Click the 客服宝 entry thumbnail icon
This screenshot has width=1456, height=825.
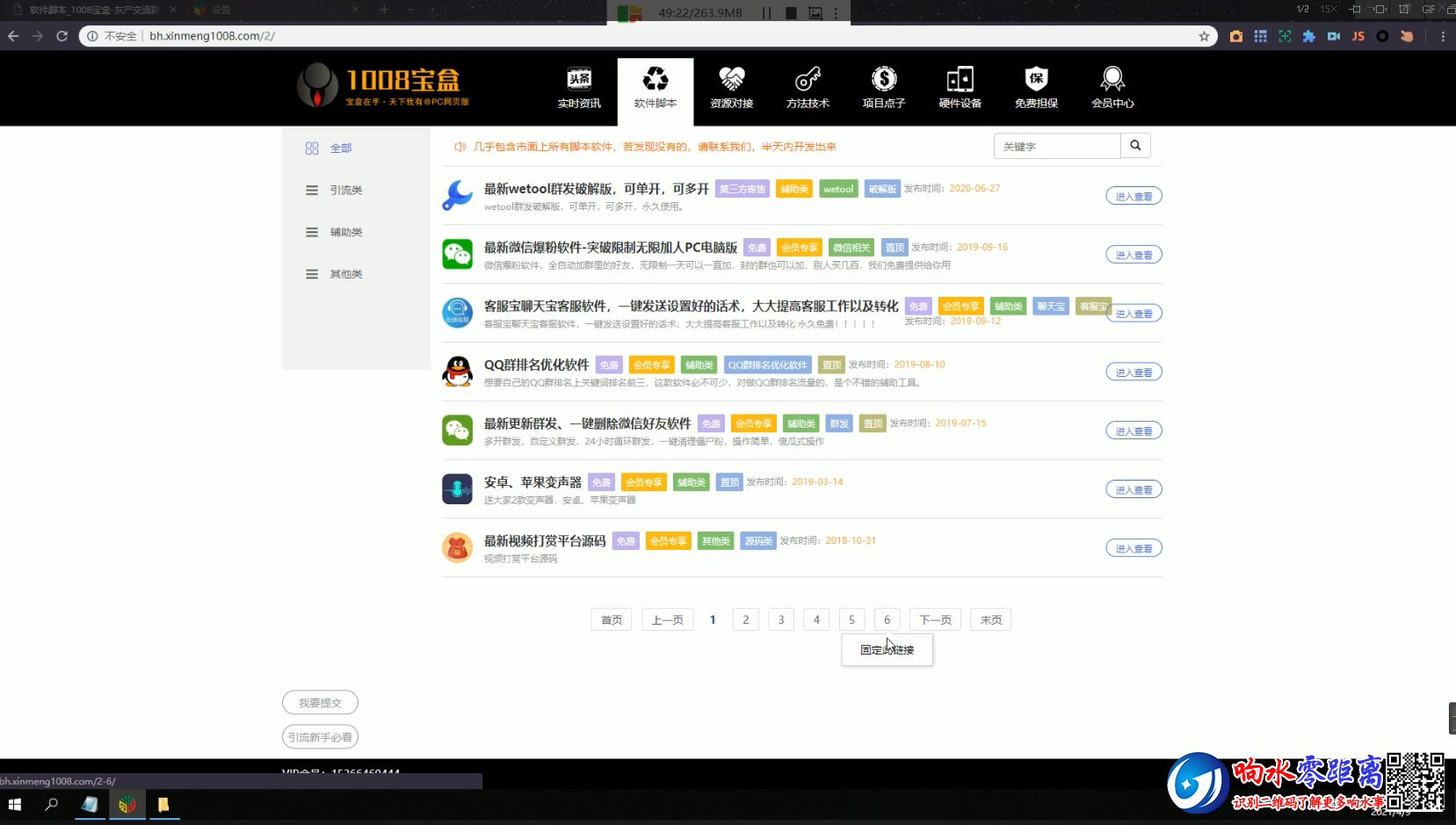click(457, 312)
